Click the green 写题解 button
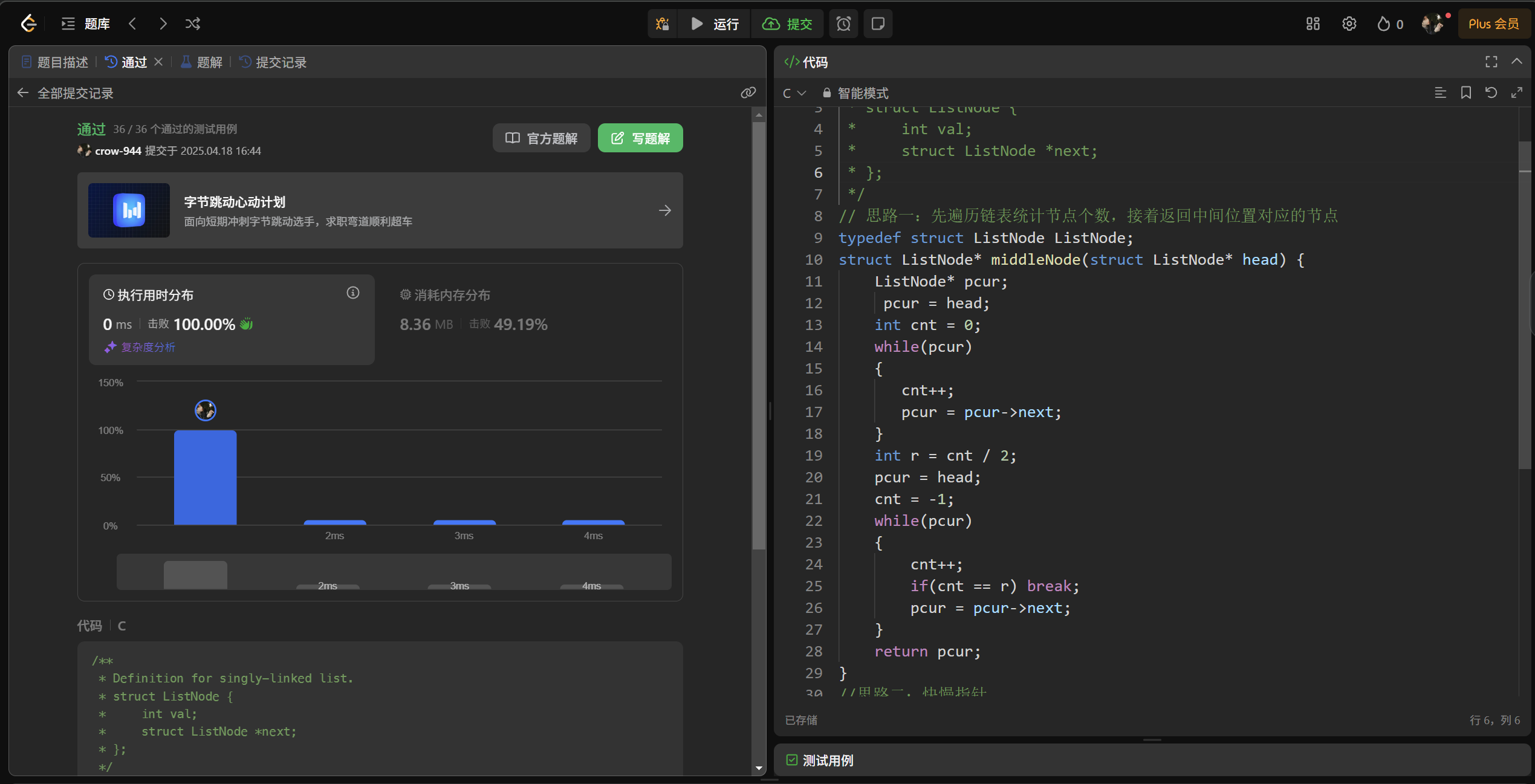 (x=640, y=138)
